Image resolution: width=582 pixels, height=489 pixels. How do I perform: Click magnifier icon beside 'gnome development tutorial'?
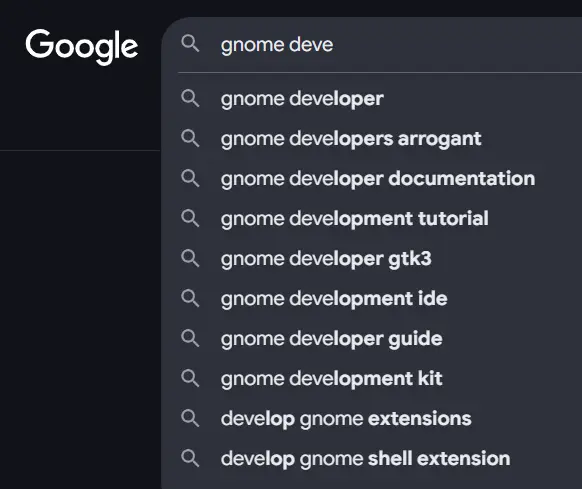click(190, 218)
